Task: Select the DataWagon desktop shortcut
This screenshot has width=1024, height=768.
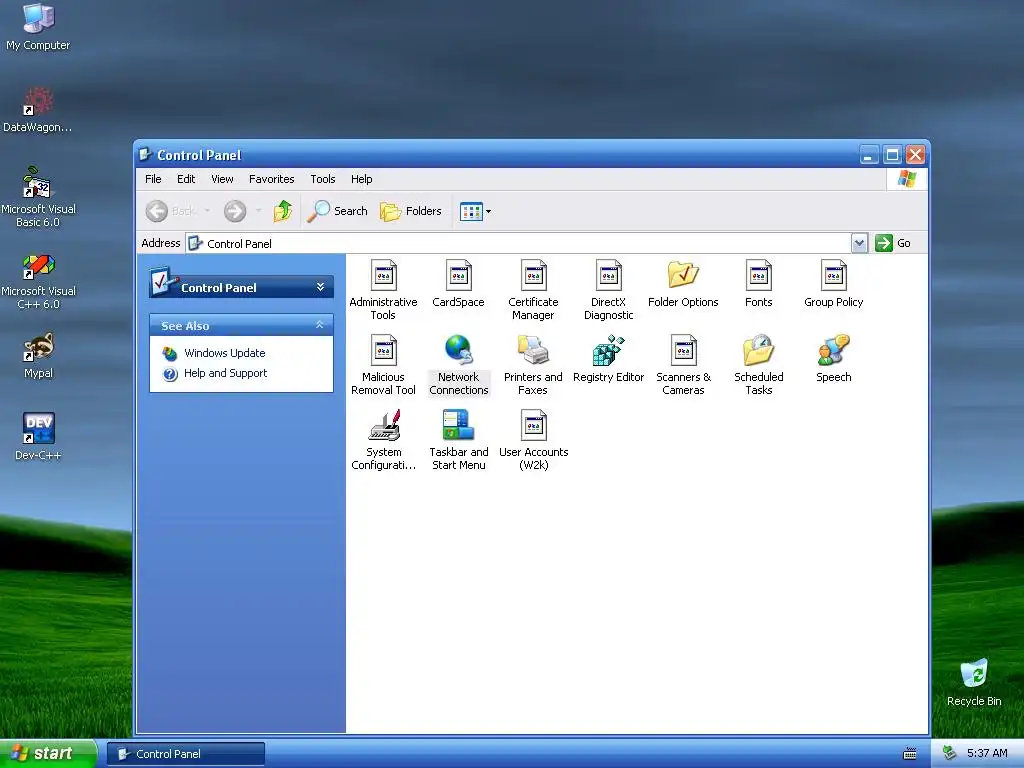Action: (38, 110)
